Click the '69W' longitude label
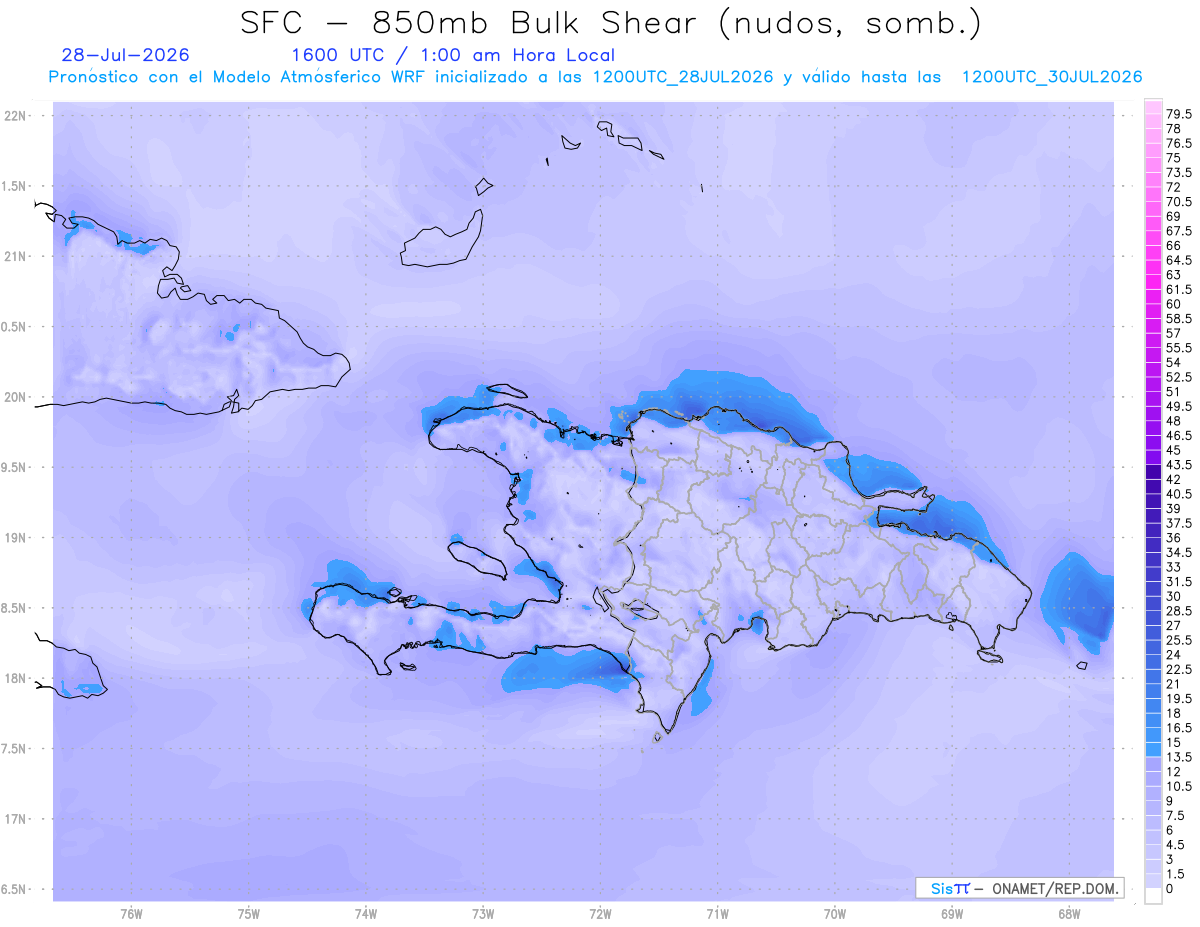This screenshot has height=927, width=1200. [952, 914]
